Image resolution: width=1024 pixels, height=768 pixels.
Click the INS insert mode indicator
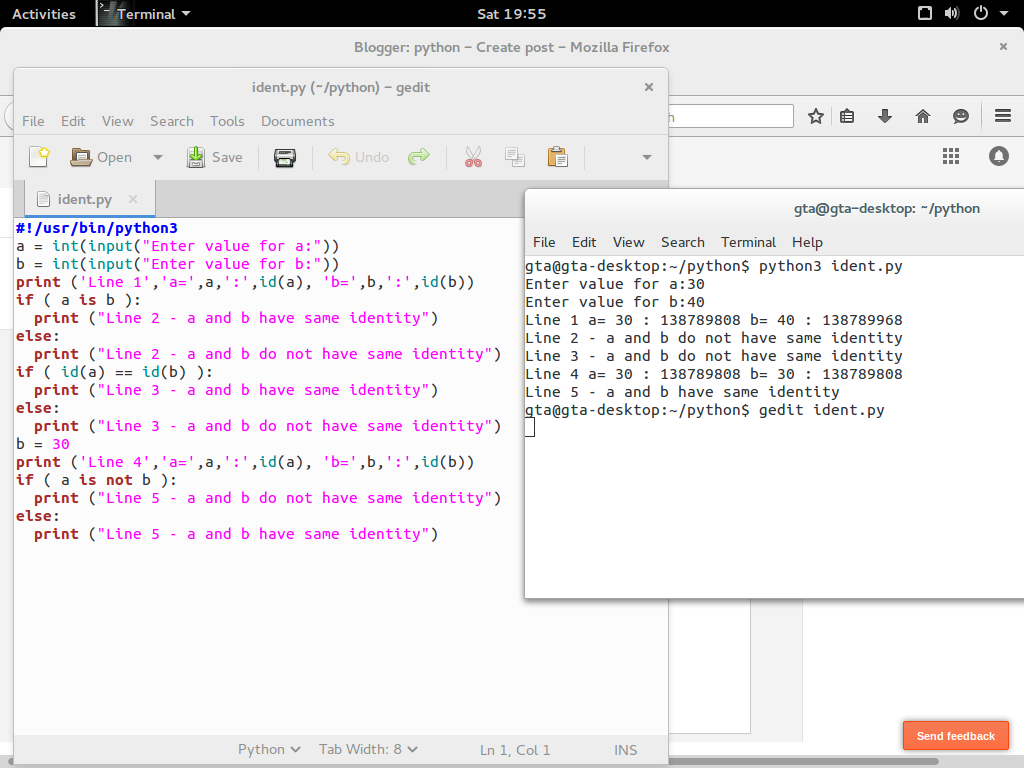[626, 750]
